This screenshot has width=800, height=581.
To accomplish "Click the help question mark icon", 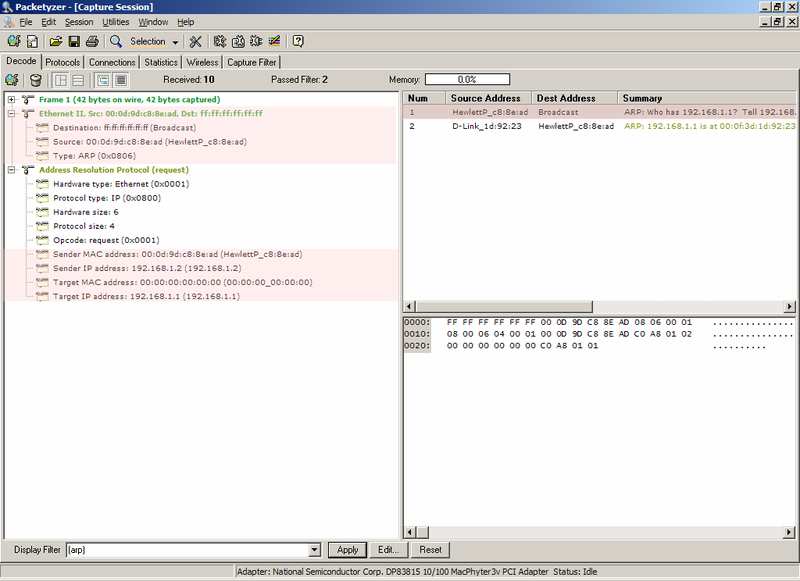I will click(298, 41).
